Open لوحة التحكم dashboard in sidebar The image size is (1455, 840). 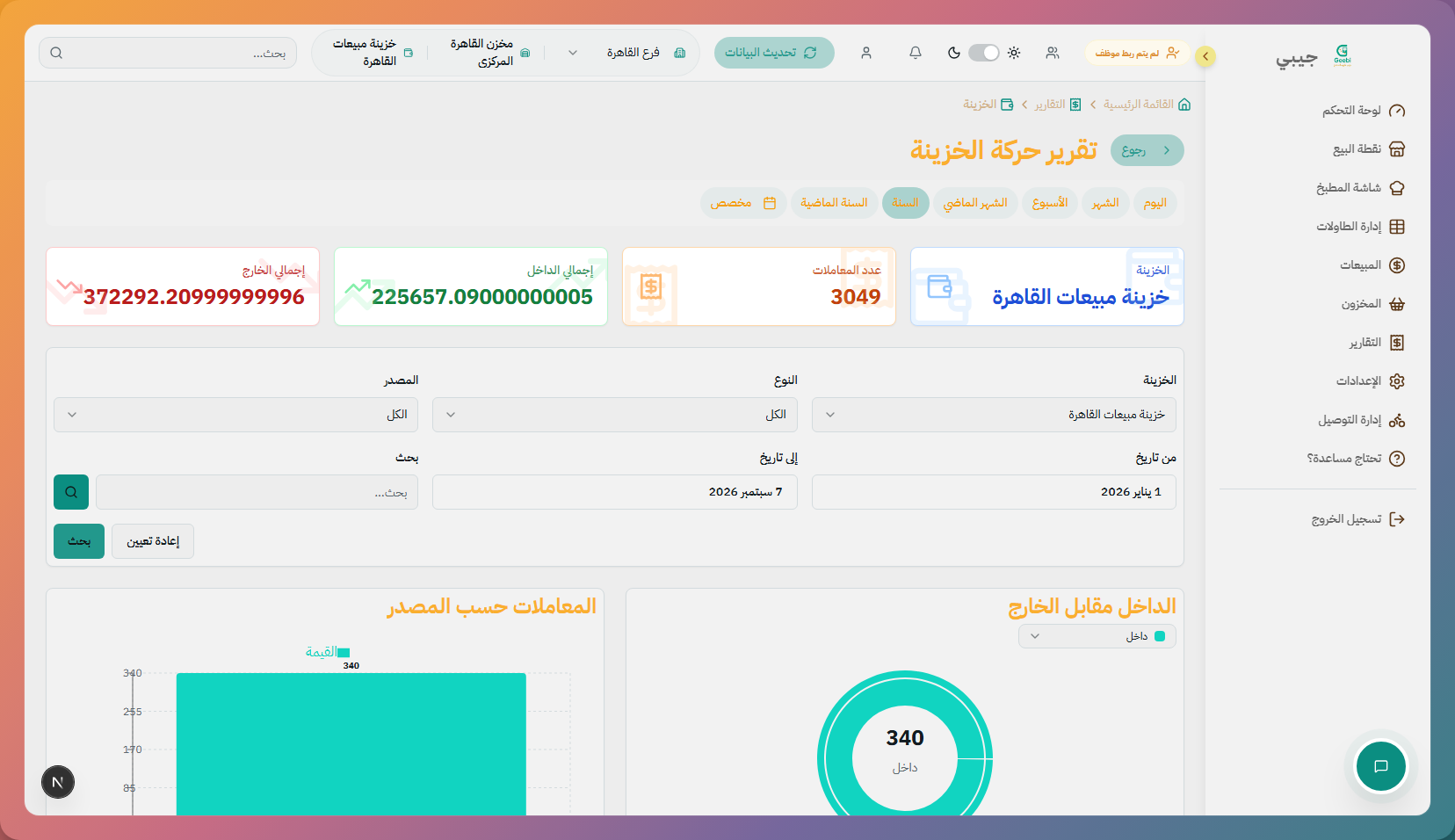coord(1364,111)
